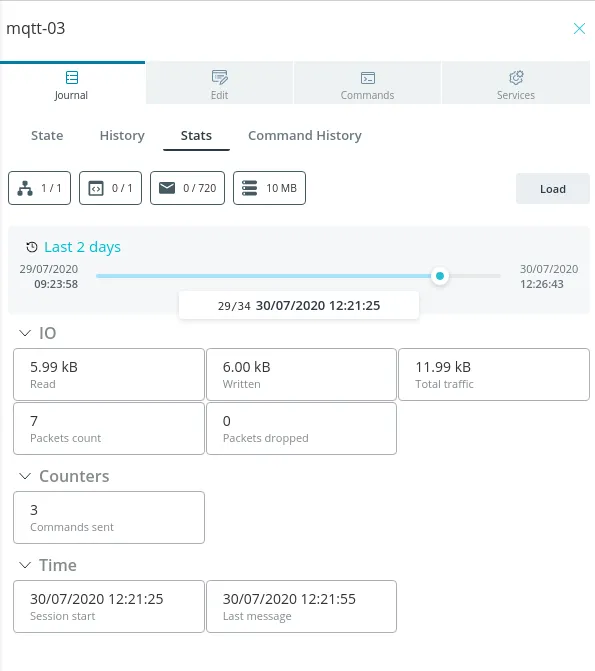Click the Total traffic stat card
The image size is (595, 671).
coord(494,374)
